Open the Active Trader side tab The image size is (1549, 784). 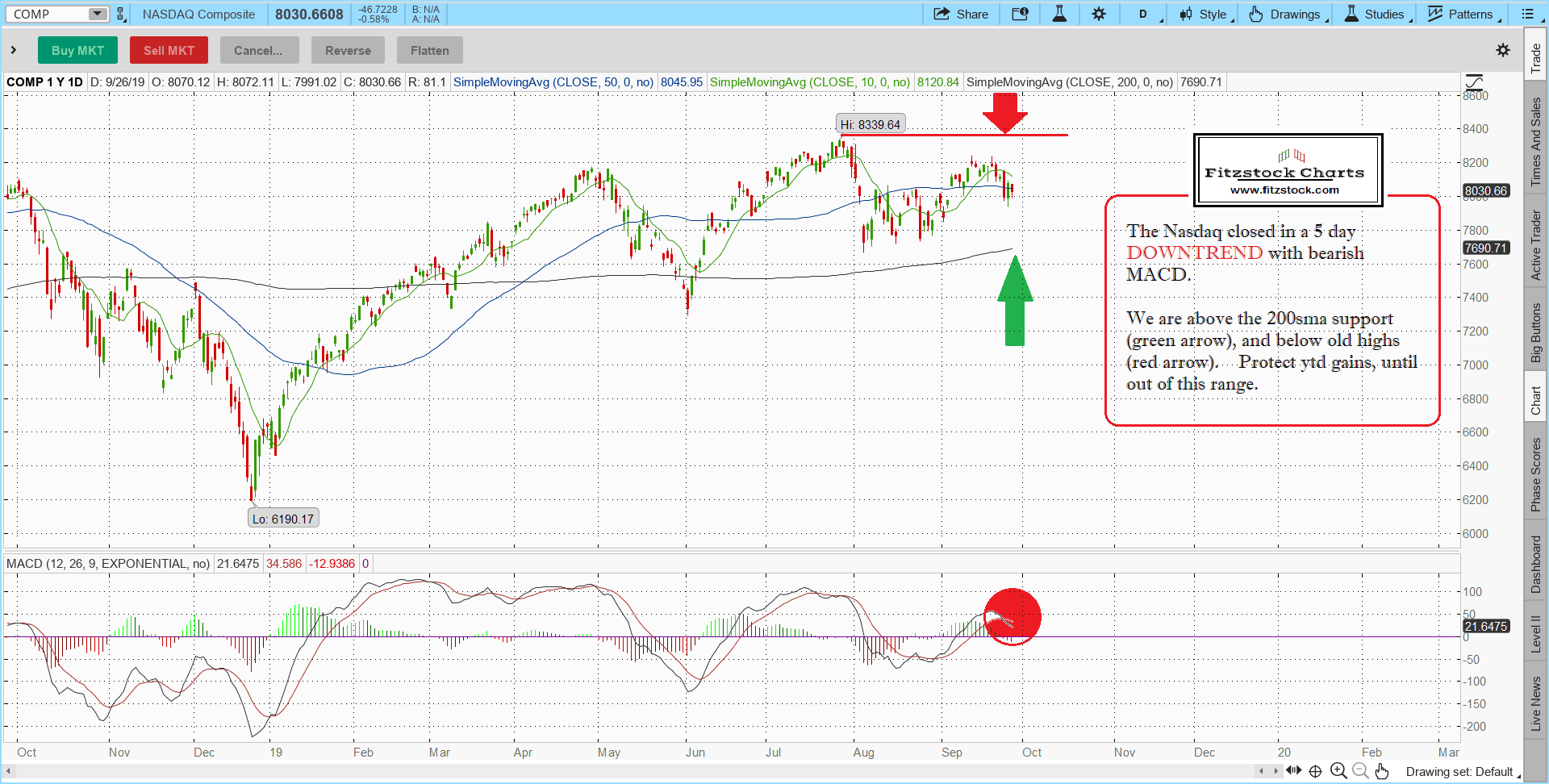pos(1535,245)
